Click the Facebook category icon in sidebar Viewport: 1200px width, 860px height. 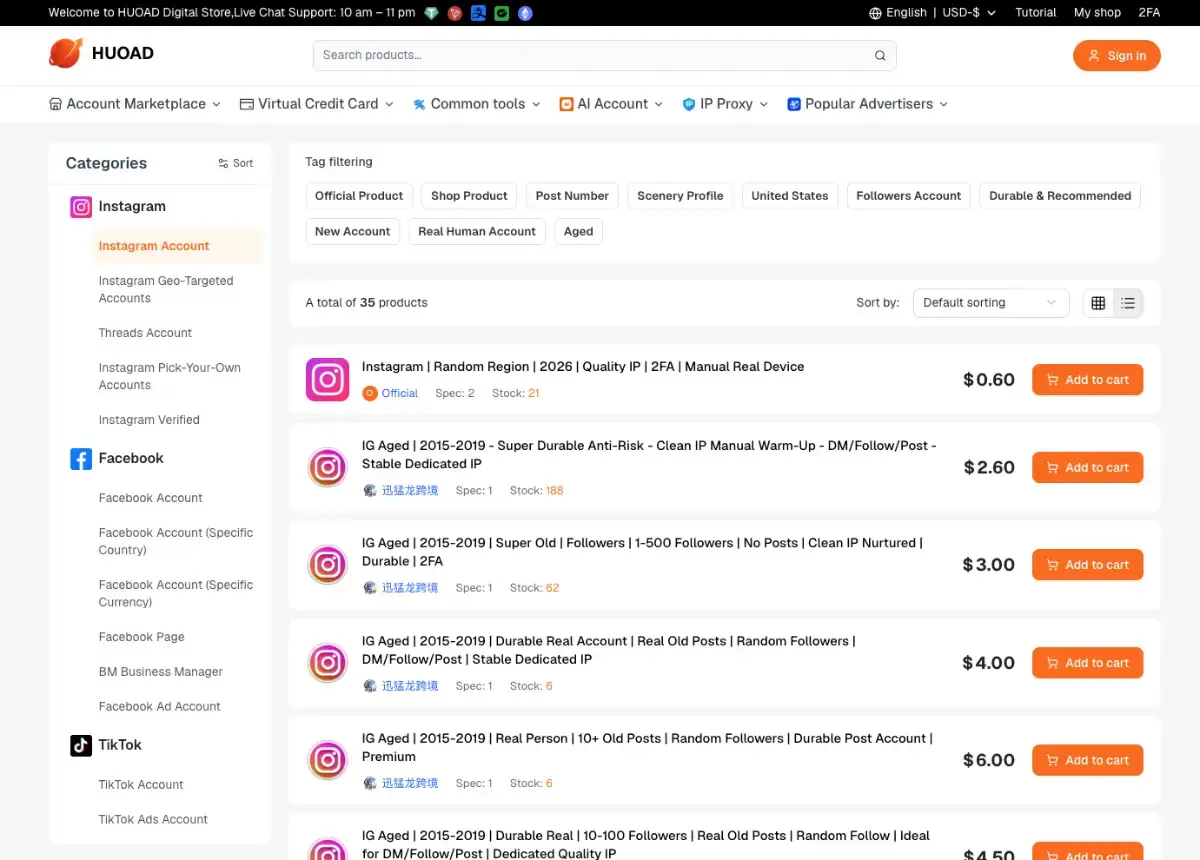81,459
